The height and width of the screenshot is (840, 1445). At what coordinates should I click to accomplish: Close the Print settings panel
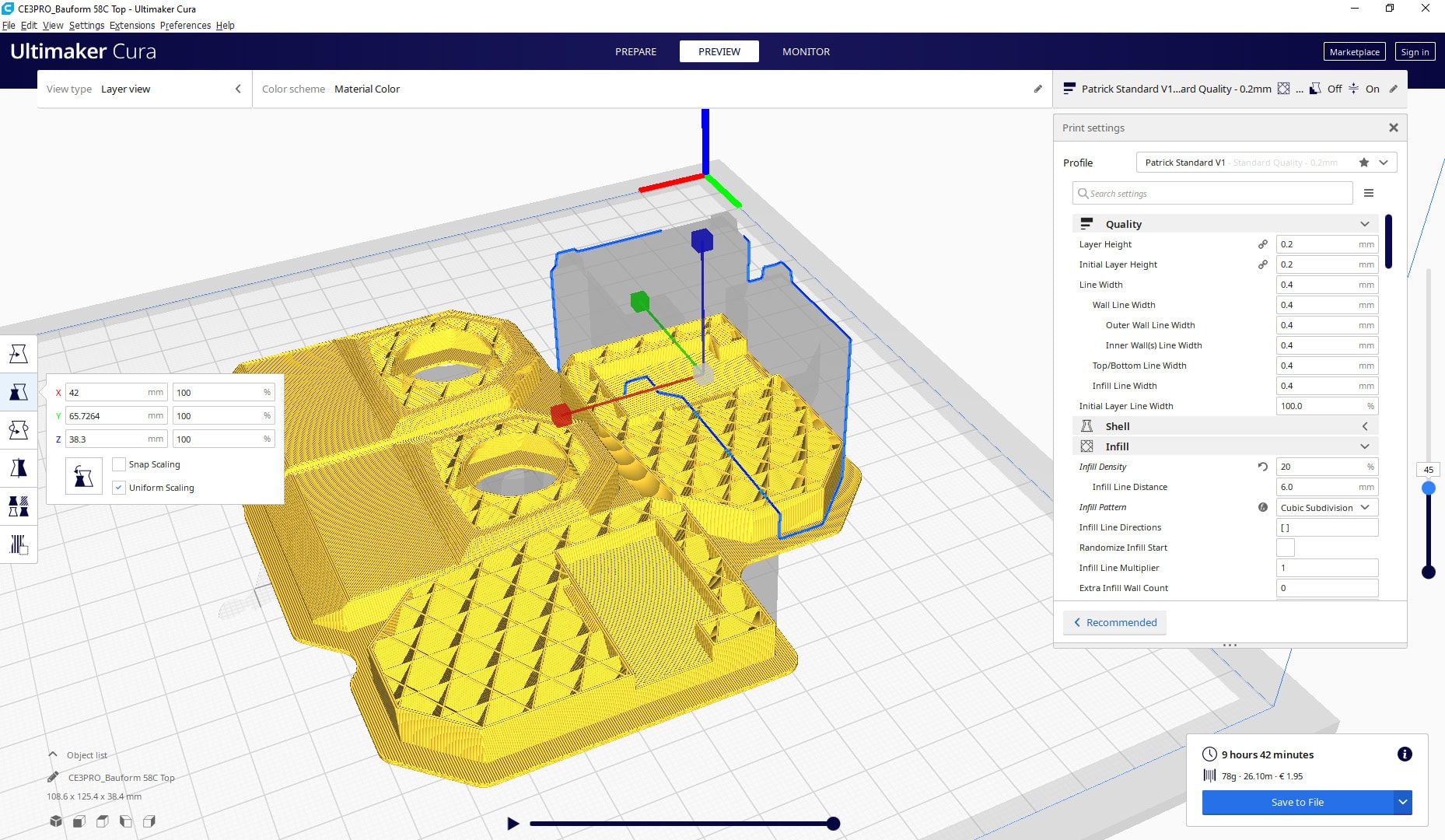coord(1394,128)
